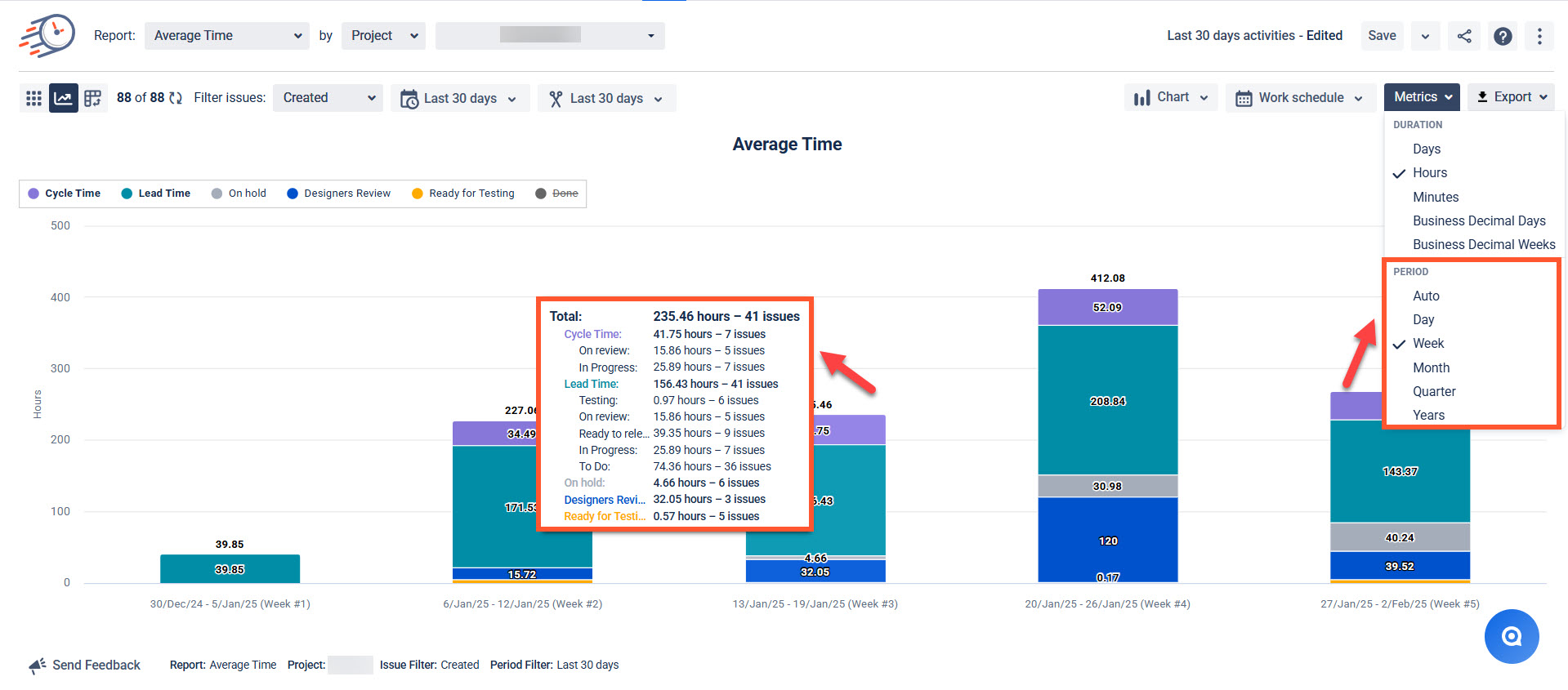Expand the blurred project selector dropdown
This screenshot has width=1568, height=690.
point(550,36)
